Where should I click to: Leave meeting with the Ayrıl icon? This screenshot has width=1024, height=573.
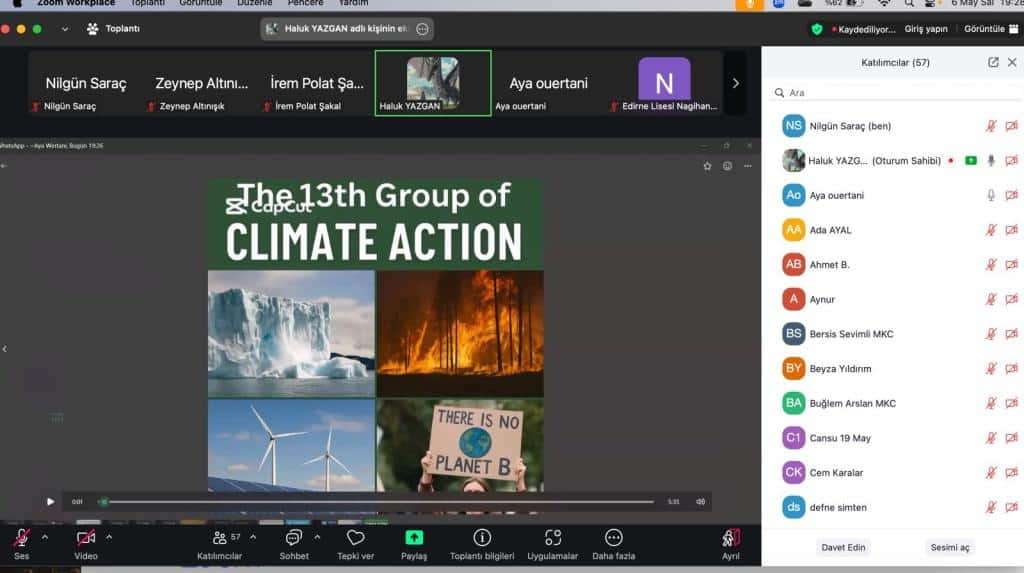pos(731,538)
